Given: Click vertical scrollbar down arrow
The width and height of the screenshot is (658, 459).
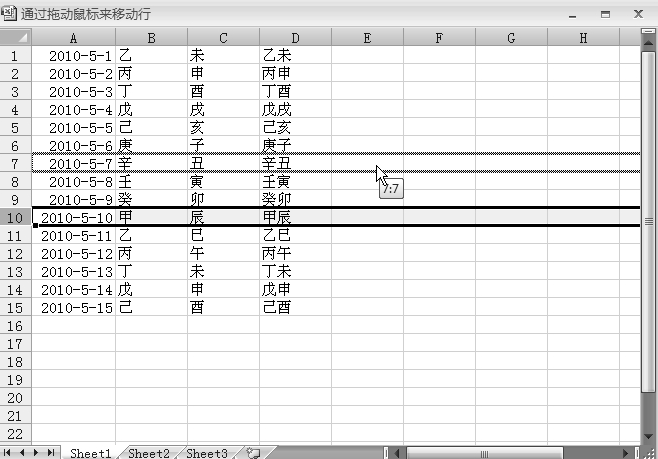Looking at the screenshot, I should 648,437.
